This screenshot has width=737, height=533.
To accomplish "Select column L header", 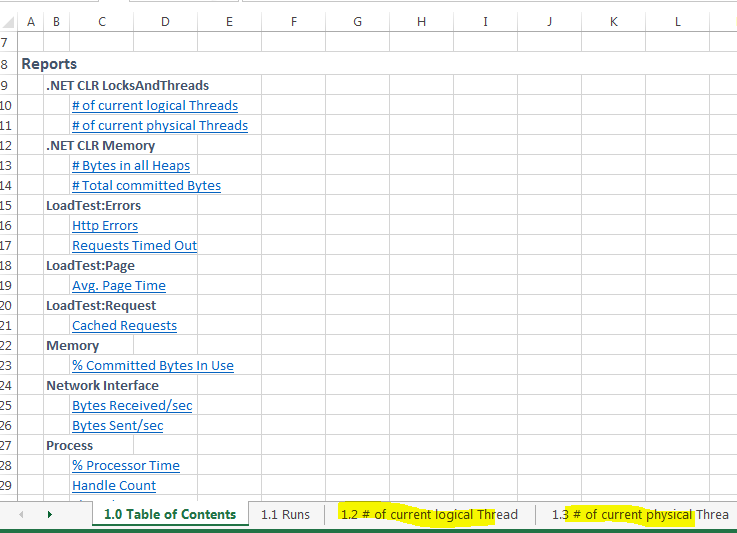I will [677, 22].
